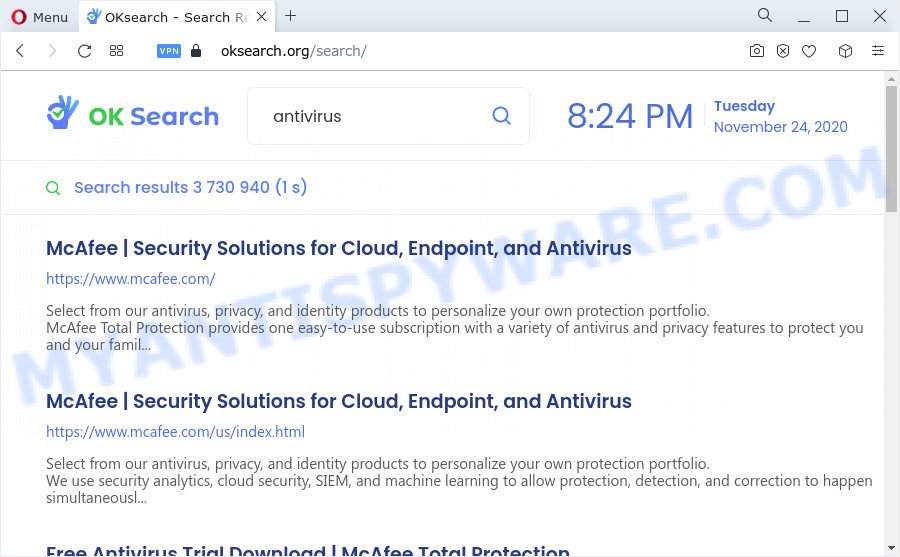Screen dimensions: 900x557
Task: Open Speed Dial start page grid
Action: [117, 51]
